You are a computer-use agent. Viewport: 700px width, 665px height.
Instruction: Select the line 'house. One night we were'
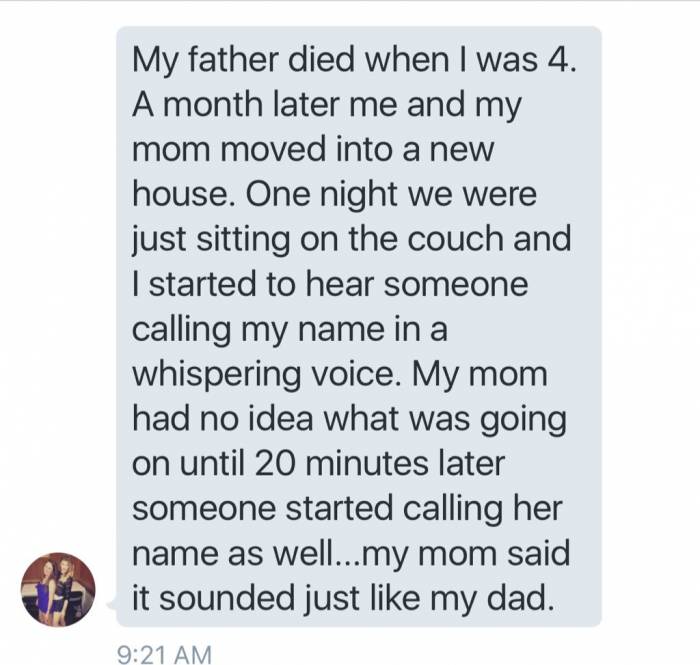[x=334, y=195]
